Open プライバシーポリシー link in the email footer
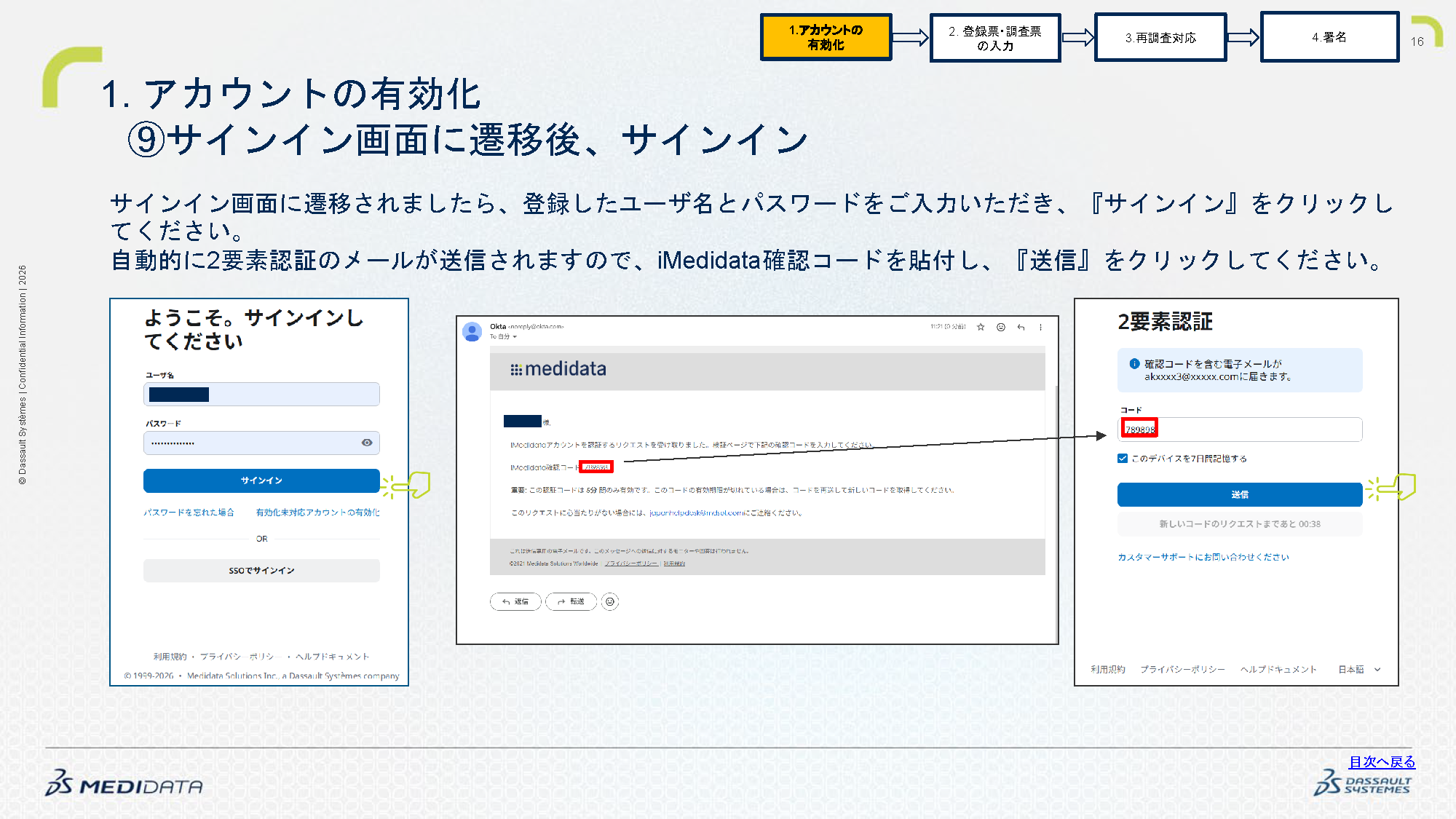Image resolution: width=1456 pixels, height=819 pixels. [631, 563]
